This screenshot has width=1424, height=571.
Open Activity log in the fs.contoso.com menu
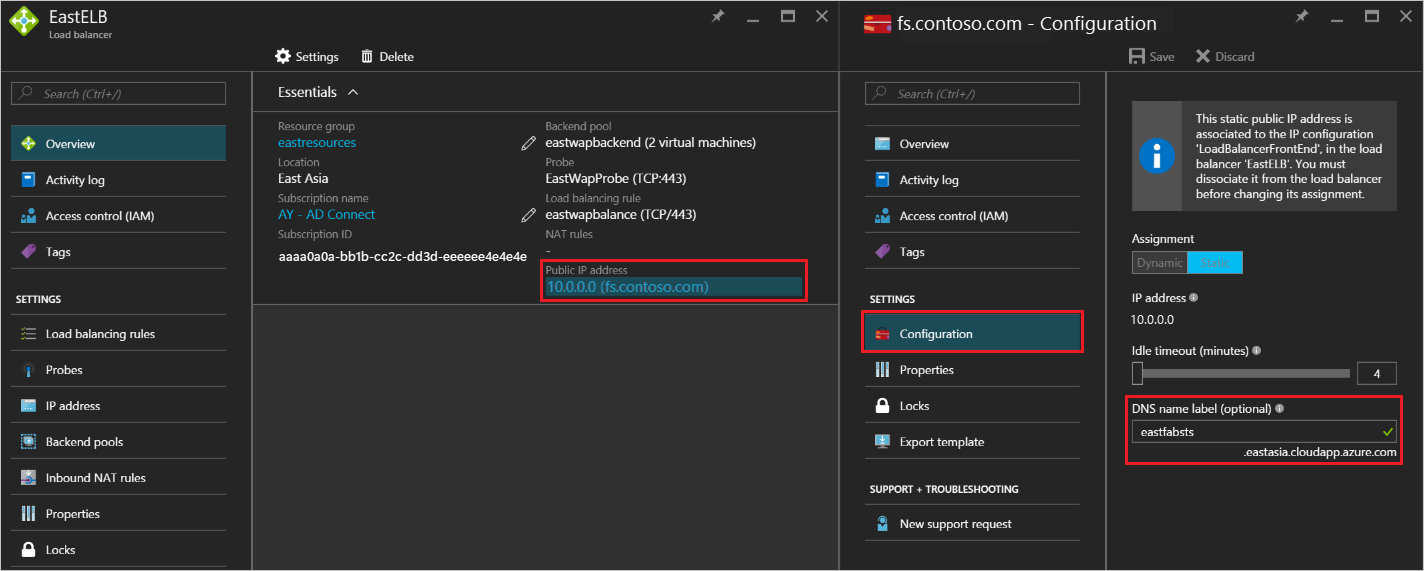click(972, 180)
